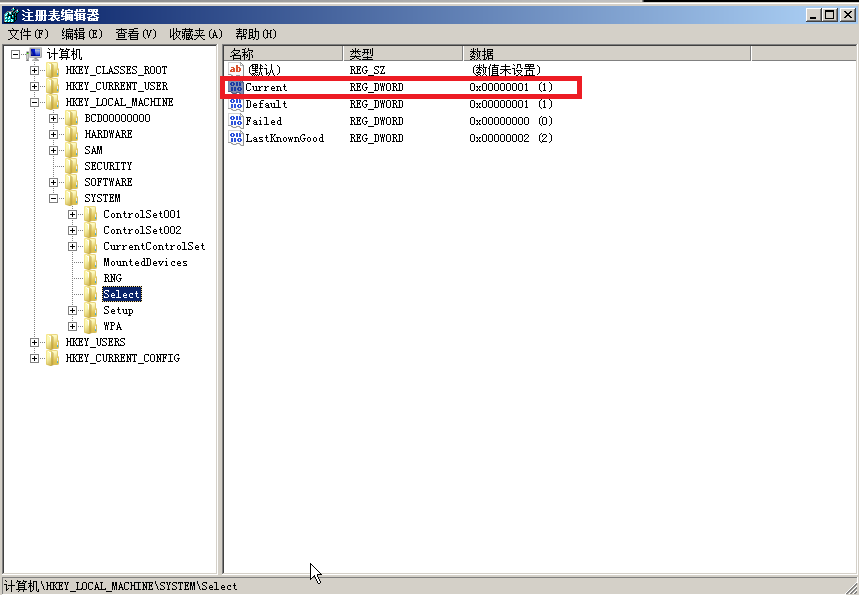Expand the HKEY_CLASSES_ROOT node
Viewport: 859px width, 595px height.
click(35, 70)
